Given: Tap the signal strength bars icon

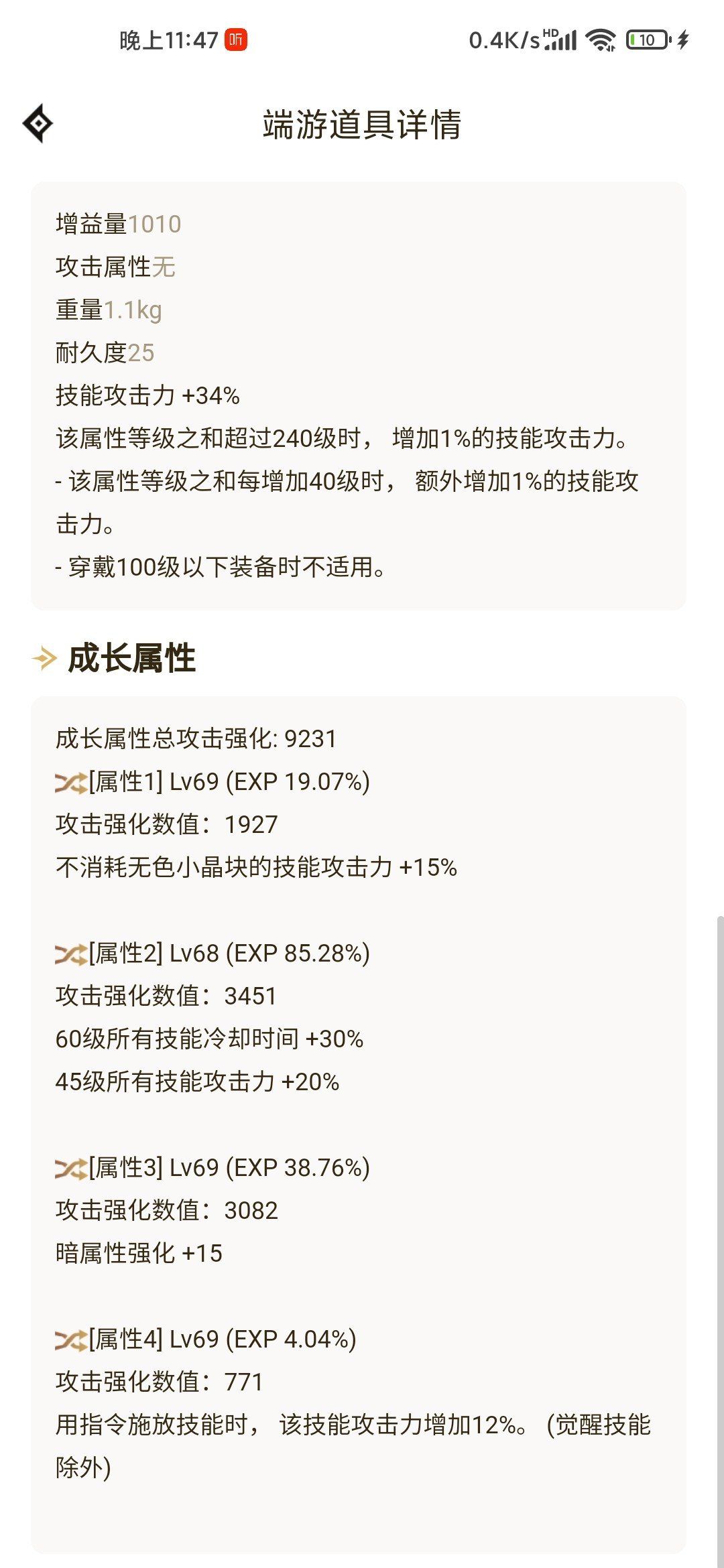Looking at the screenshot, I should [x=561, y=40].
